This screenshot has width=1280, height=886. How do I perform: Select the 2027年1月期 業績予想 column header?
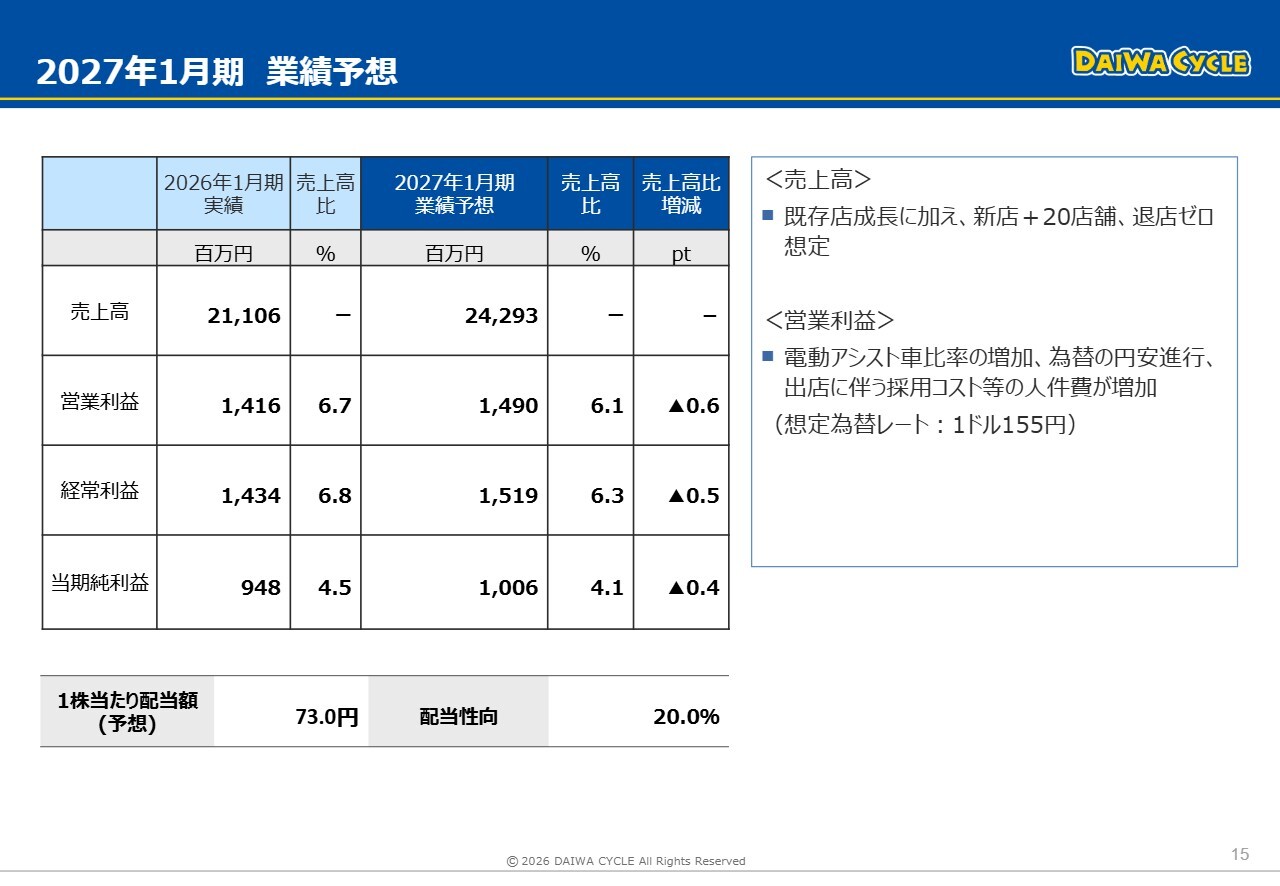[454, 194]
